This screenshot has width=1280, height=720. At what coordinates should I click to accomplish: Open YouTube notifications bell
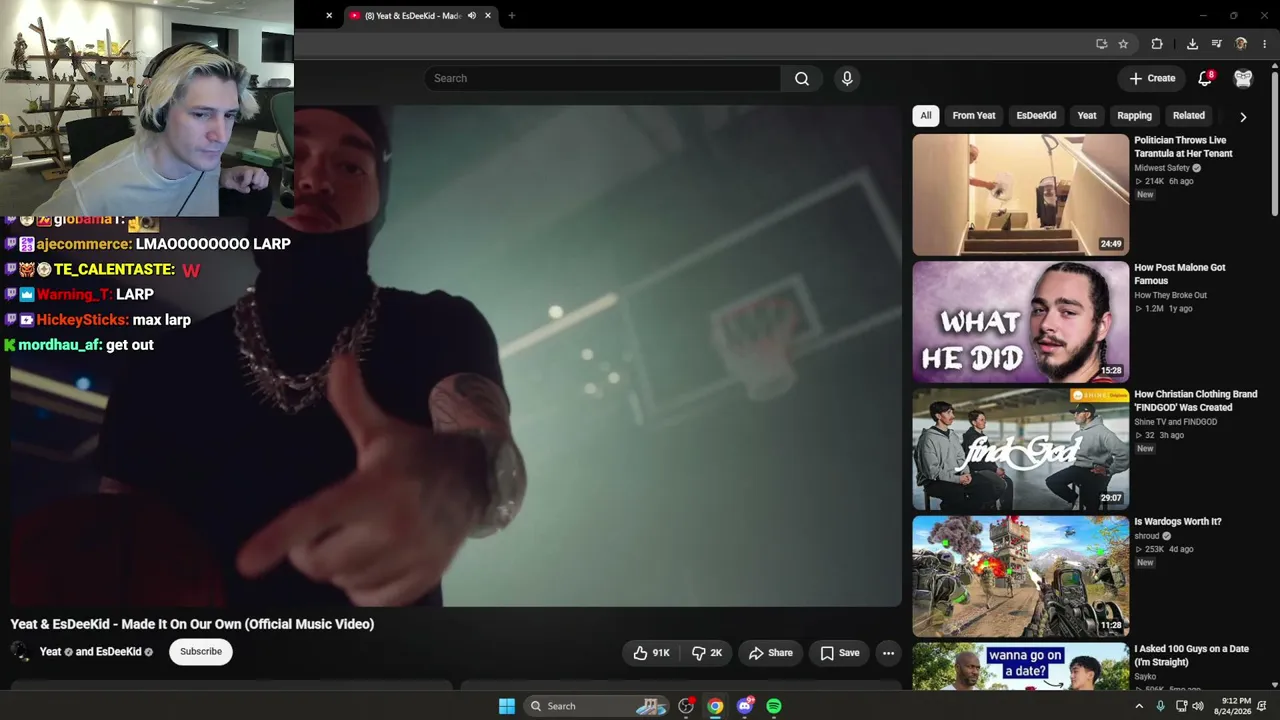pyautogui.click(x=1205, y=78)
